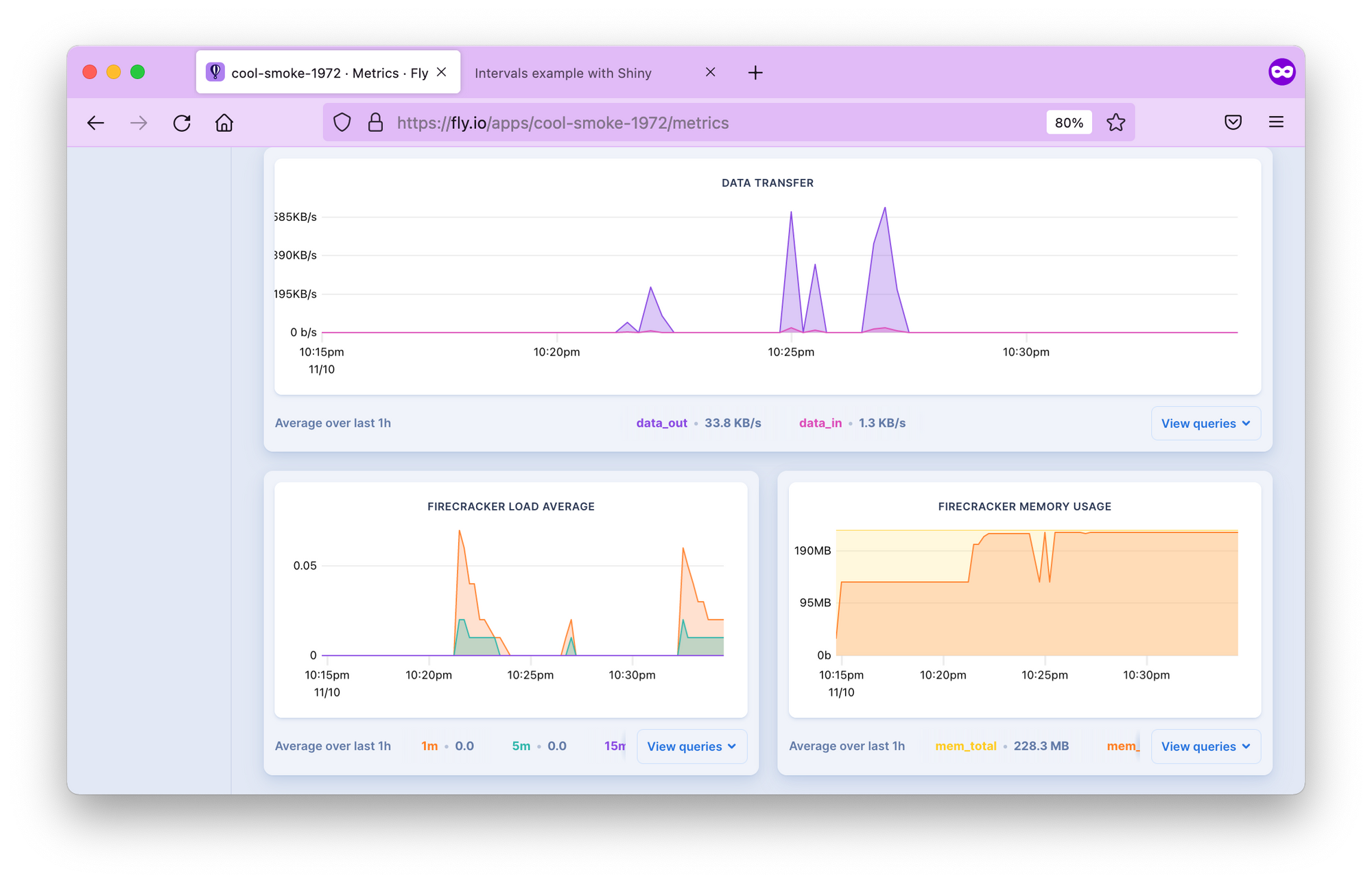Toggle the data_in series visibility

tap(820, 423)
